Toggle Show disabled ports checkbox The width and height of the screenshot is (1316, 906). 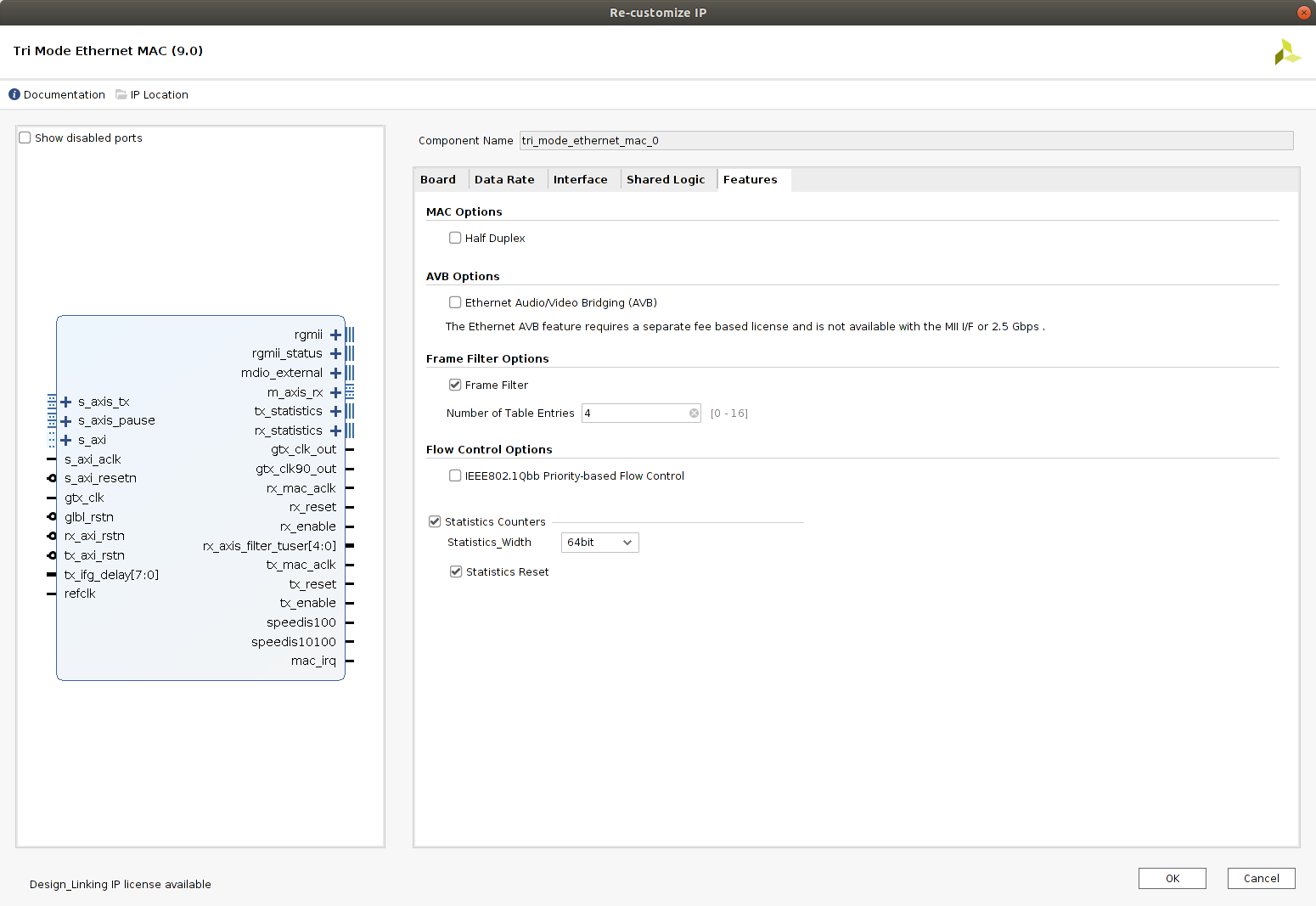[25, 138]
